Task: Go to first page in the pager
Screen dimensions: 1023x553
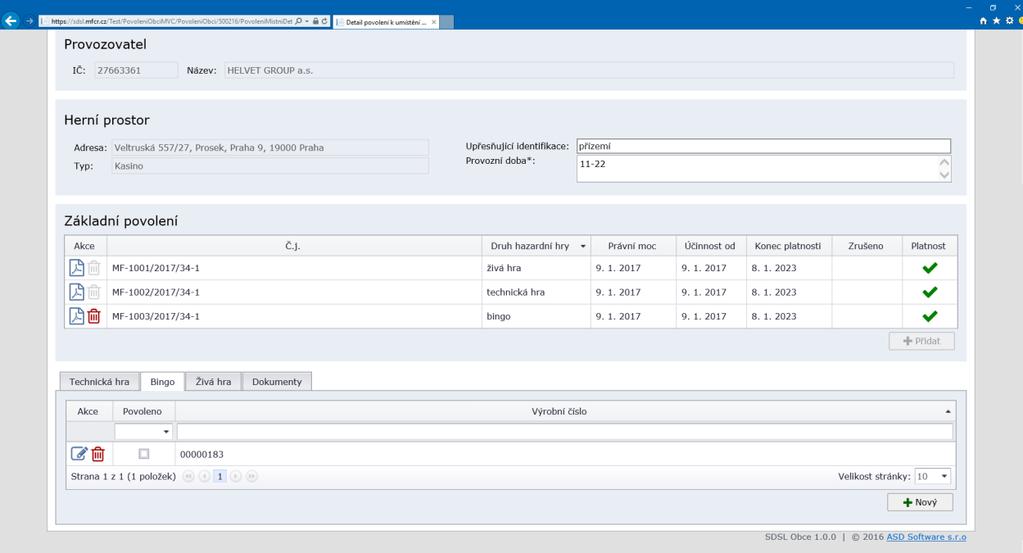Action: click(x=189, y=477)
